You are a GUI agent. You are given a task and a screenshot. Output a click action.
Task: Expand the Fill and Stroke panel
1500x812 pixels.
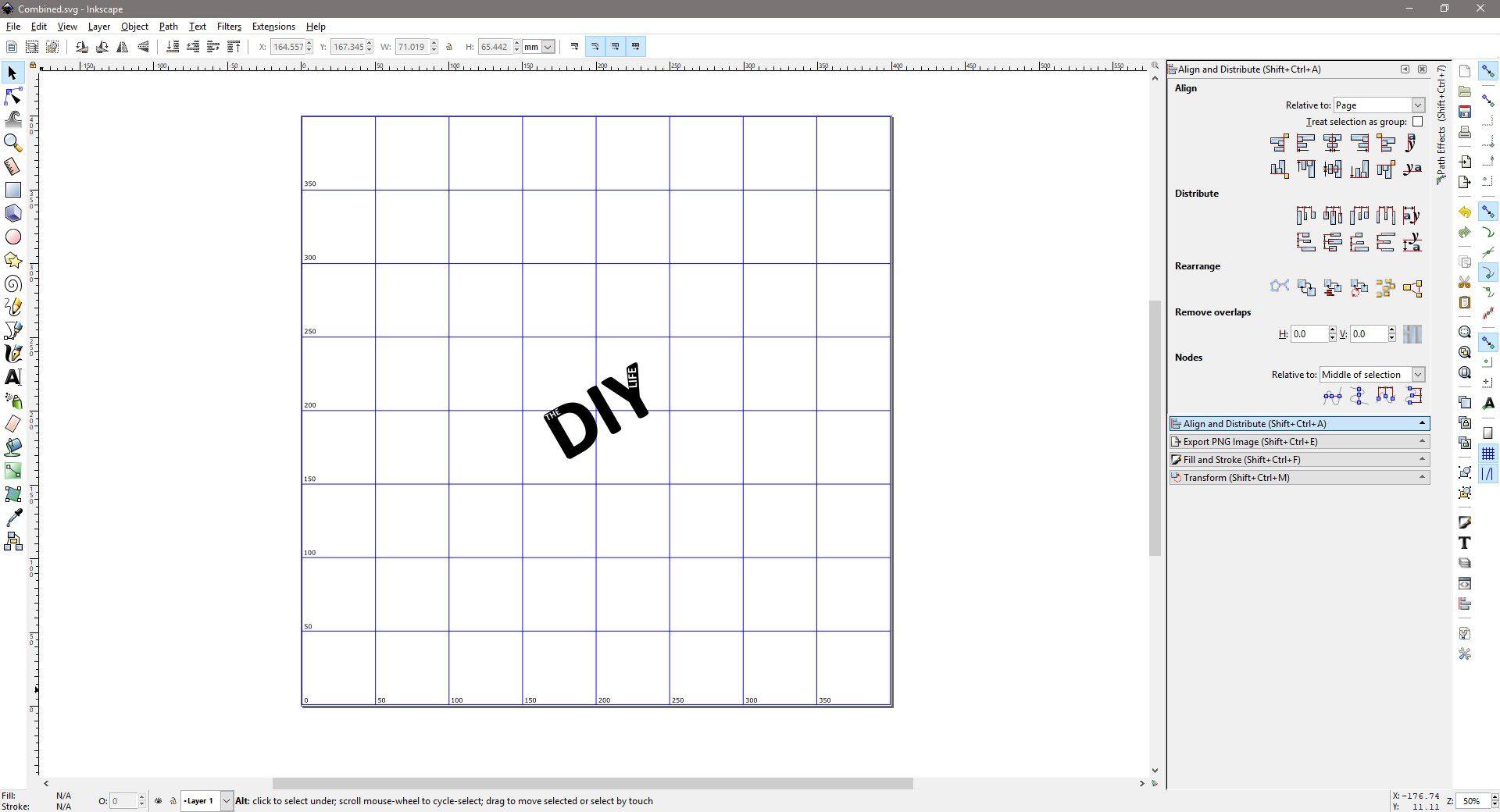click(x=1298, y=460)
